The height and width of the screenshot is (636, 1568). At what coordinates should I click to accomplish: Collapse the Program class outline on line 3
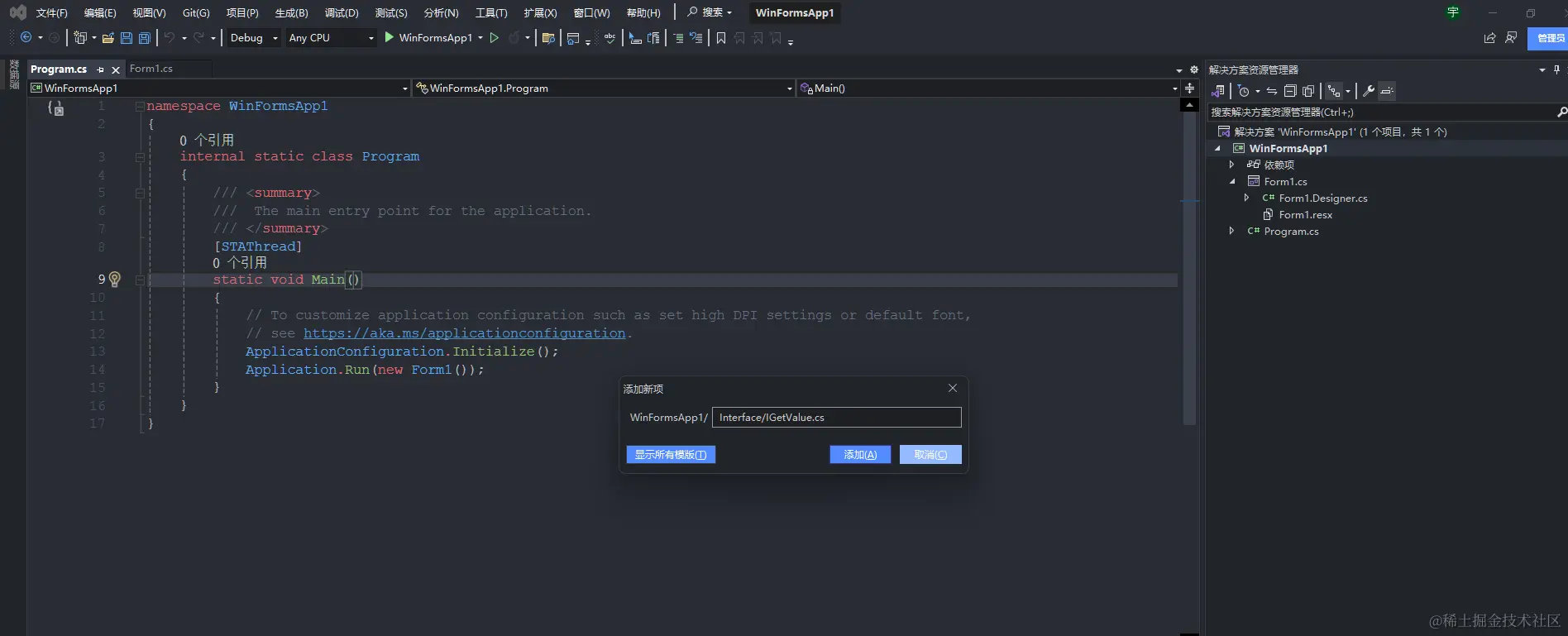click(140, 156)
